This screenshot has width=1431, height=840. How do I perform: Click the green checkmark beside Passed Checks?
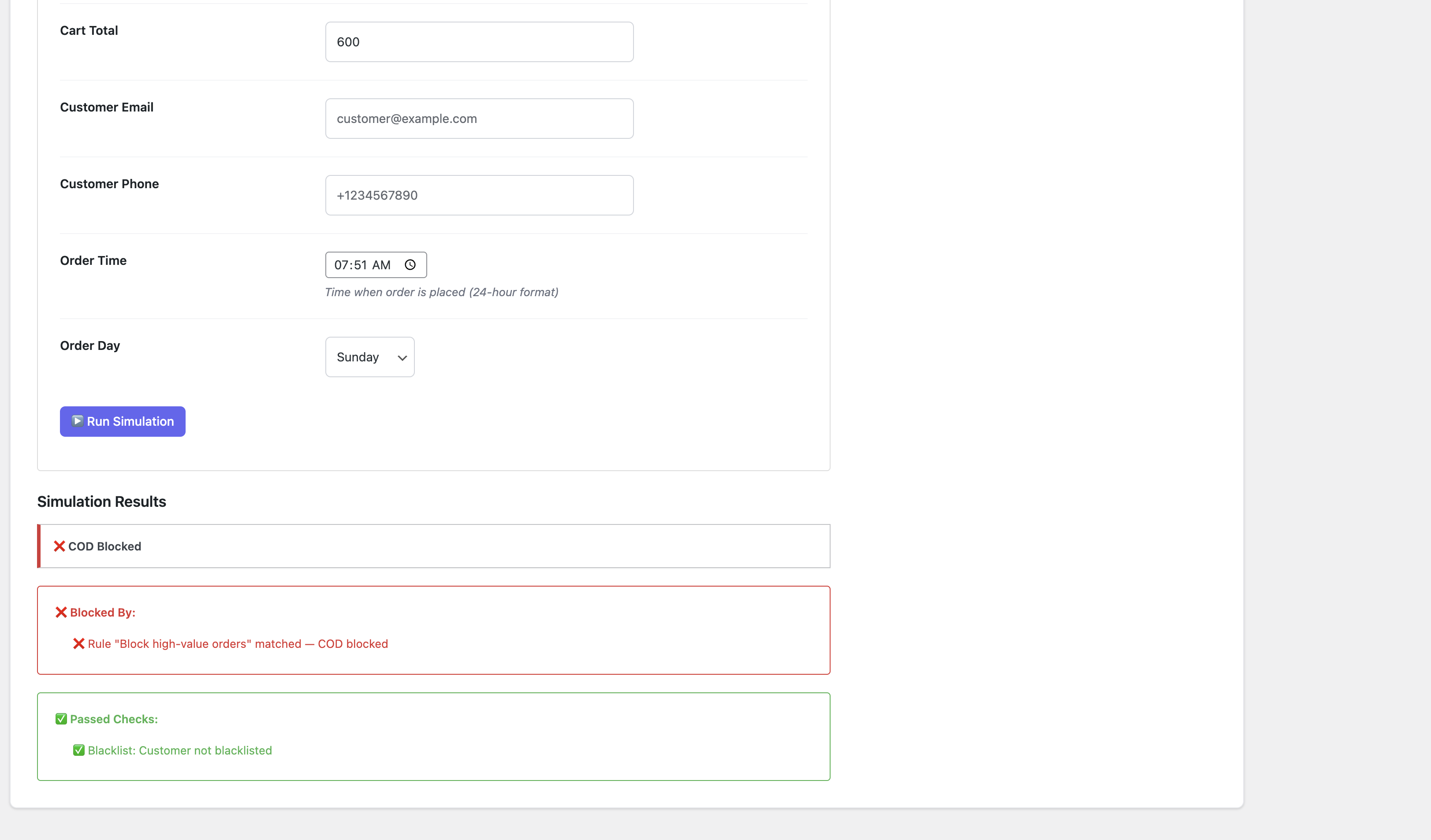pyautogui.click(x=61, y=718)
